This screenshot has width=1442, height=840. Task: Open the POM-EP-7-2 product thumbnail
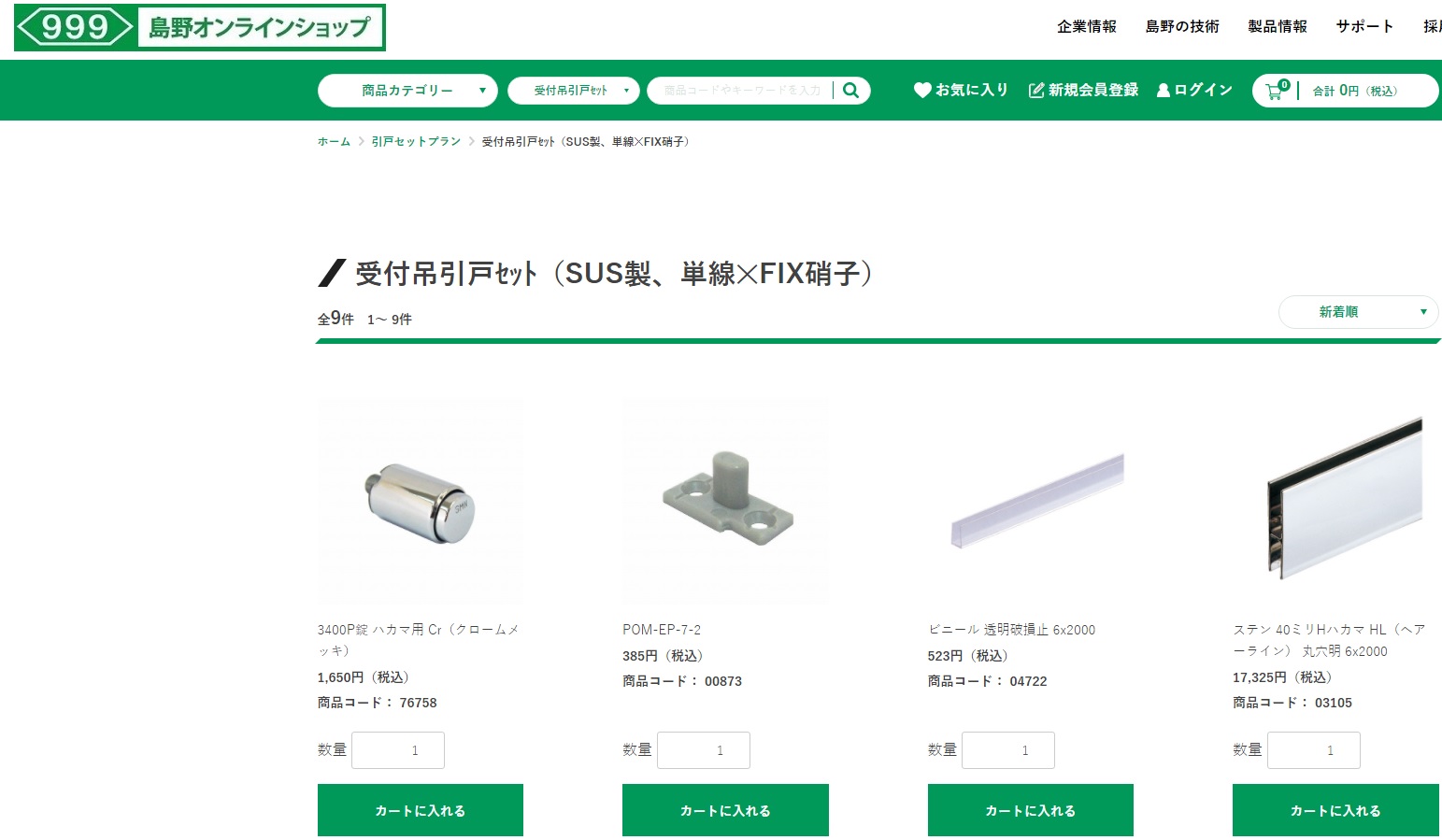coord(725,502)
